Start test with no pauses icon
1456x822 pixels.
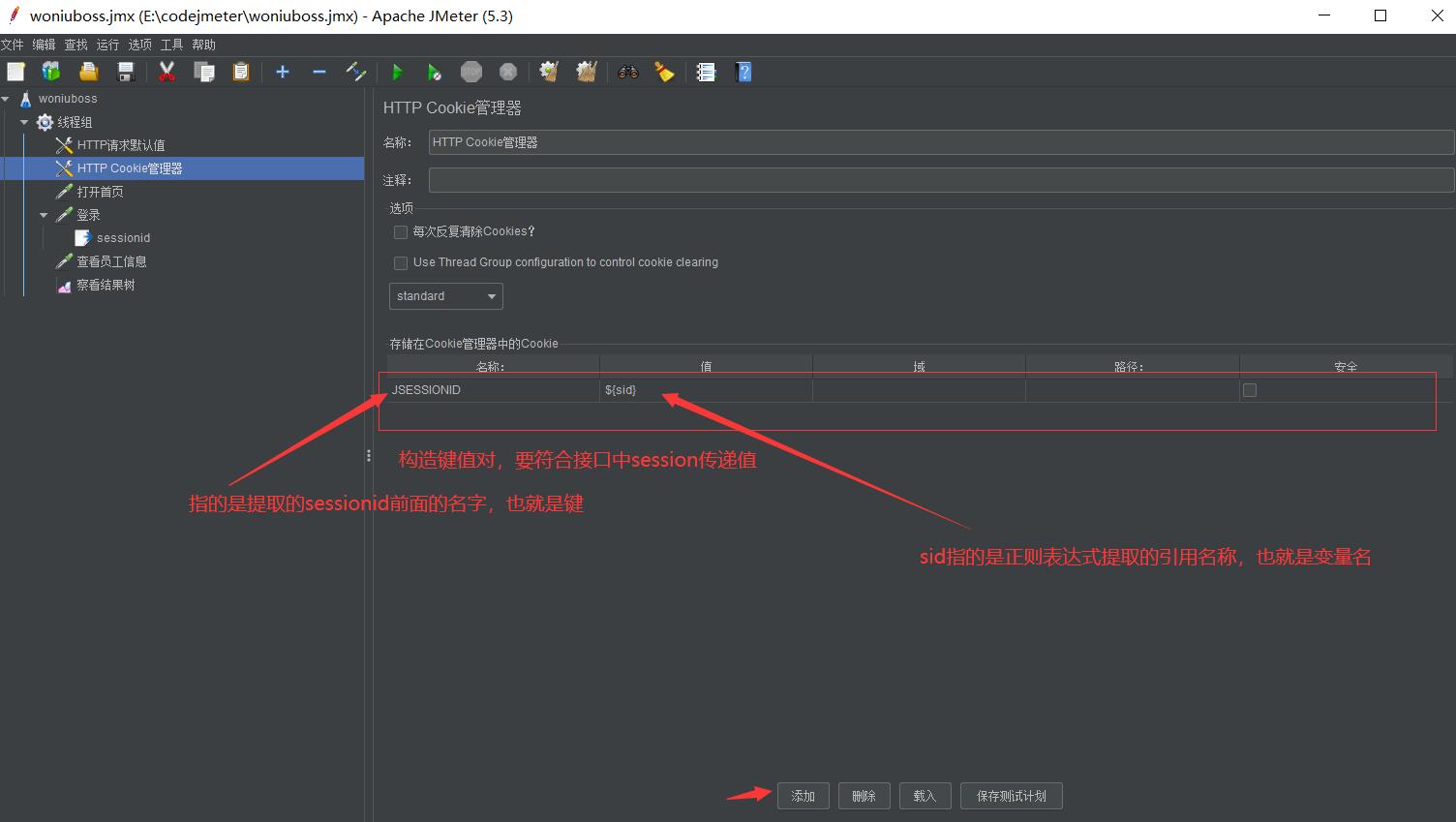(435, 72)
